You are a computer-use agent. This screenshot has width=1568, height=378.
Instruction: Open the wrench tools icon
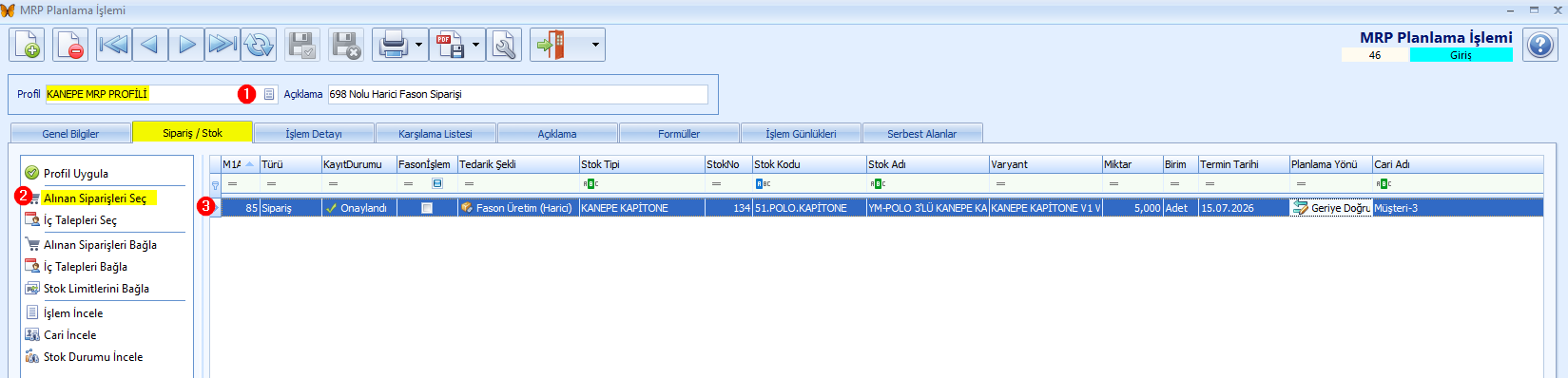point(504,45)
